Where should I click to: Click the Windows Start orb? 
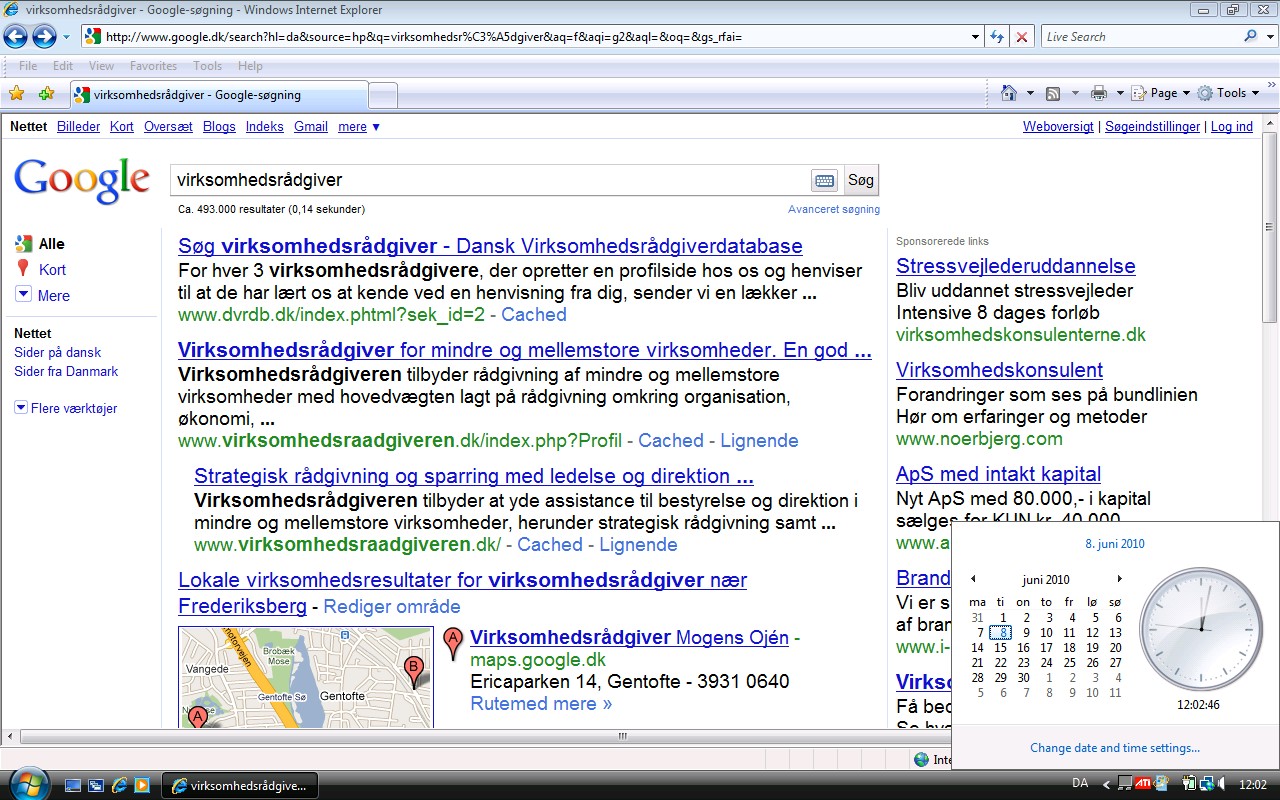(26, 784)
